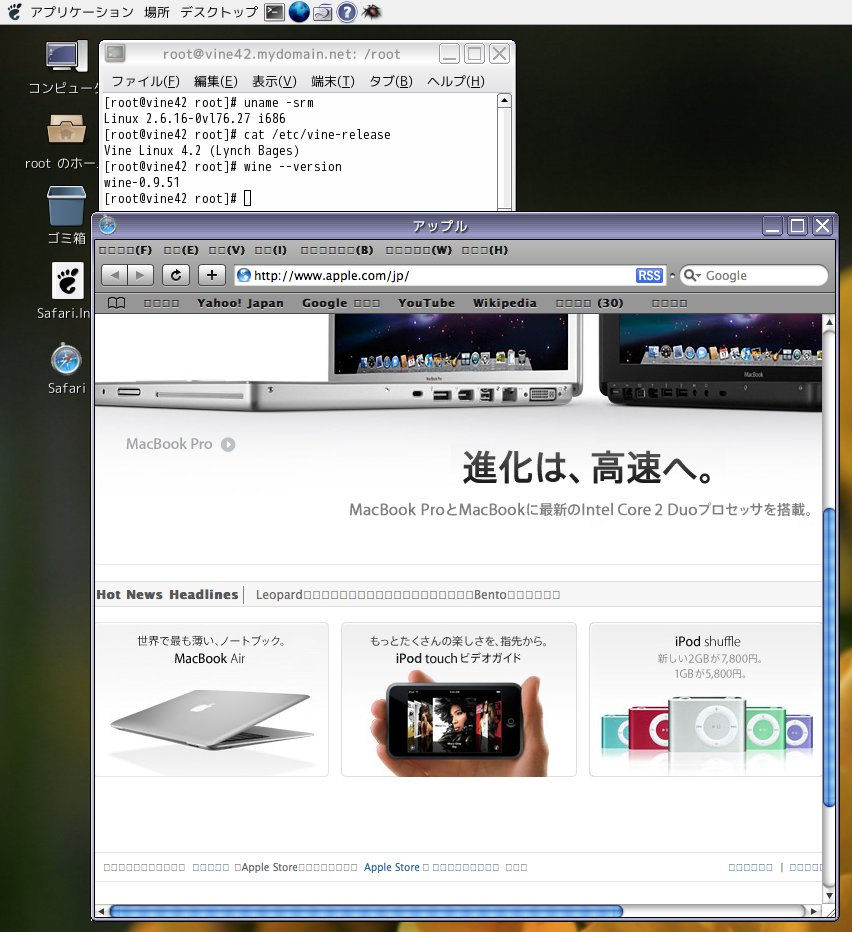This screenshot has height=932, width=852.
Task: Click the terminal scrollbar's up arrow
Action: [504, 100]
